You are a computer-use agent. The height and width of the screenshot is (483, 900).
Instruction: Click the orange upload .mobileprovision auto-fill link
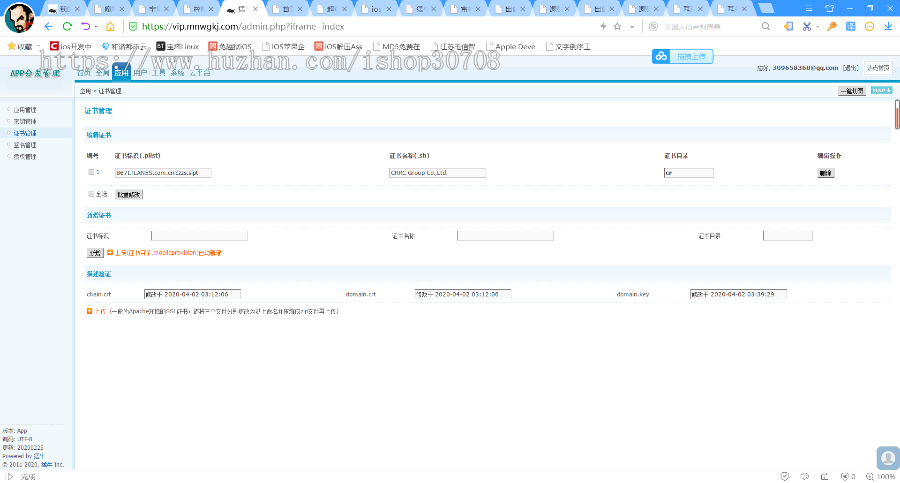tap(168, 253)
